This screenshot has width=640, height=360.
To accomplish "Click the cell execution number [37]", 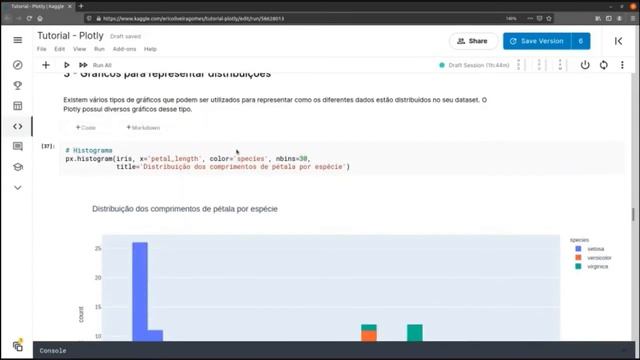I will (48, 146).
